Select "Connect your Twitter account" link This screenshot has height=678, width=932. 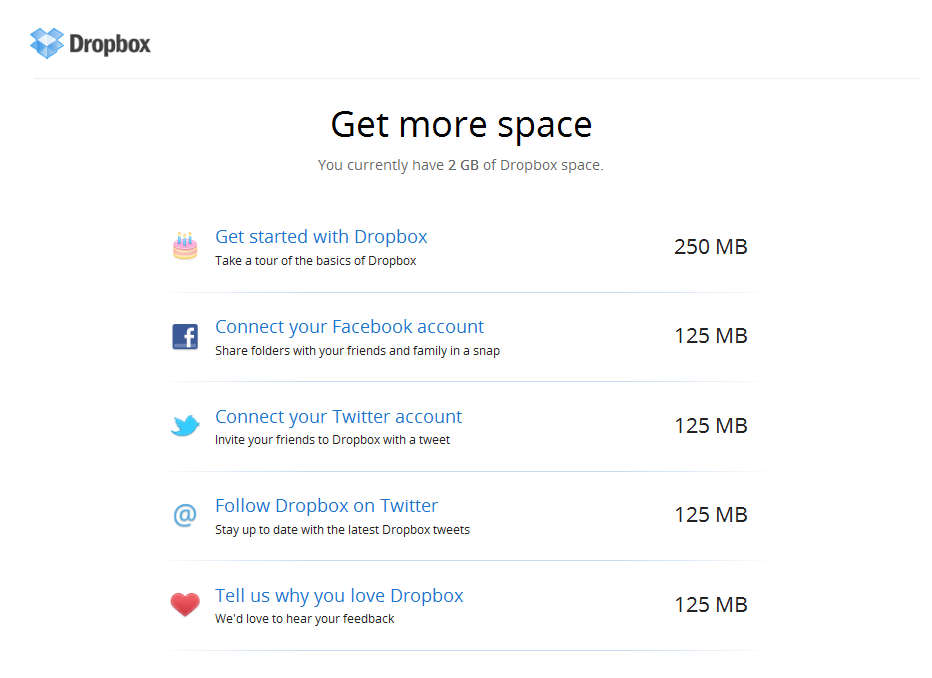[338, 417]
